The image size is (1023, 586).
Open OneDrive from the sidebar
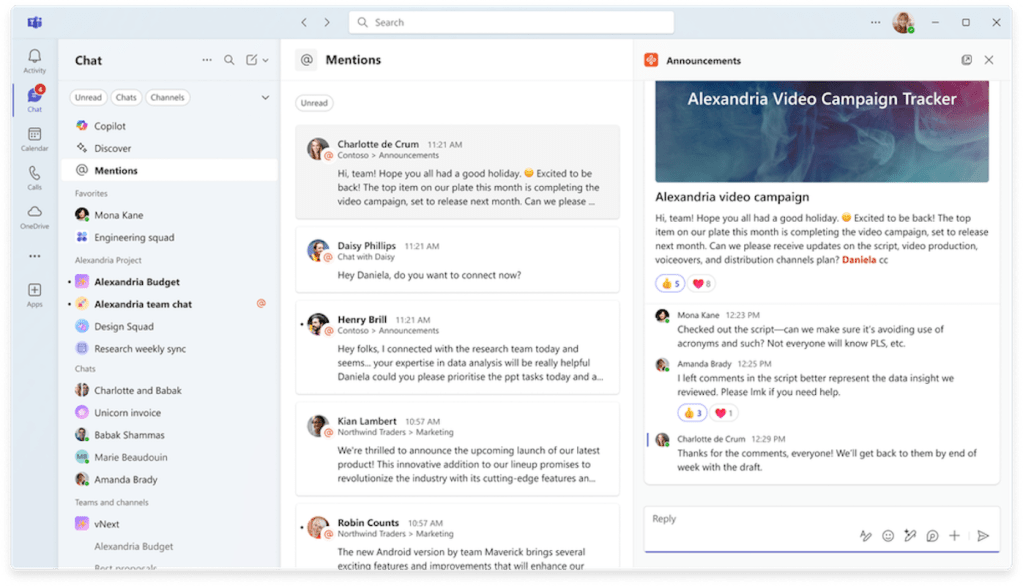[35, 216]
